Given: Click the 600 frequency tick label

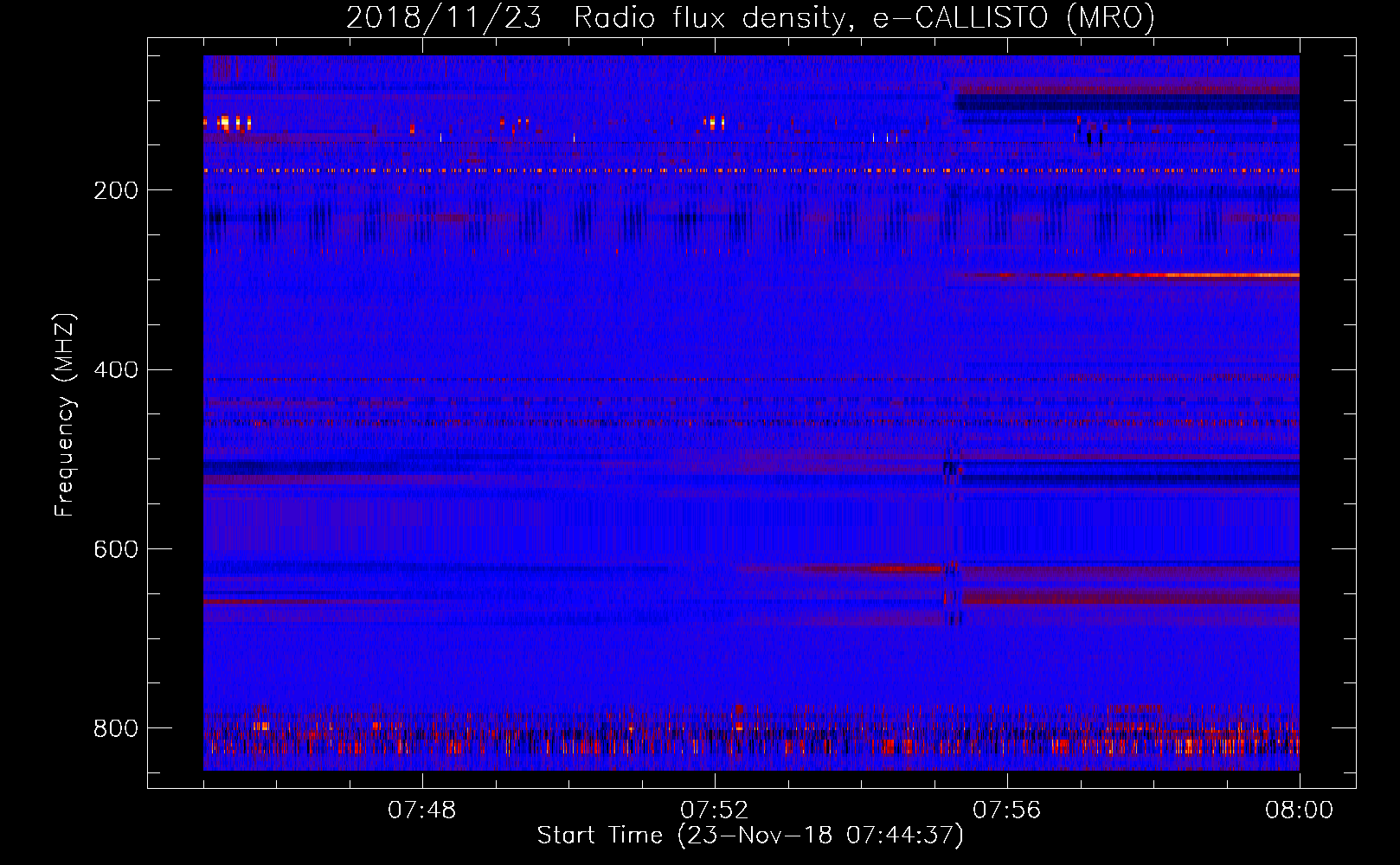Looking at the screenshot, I should click(116, 549).
